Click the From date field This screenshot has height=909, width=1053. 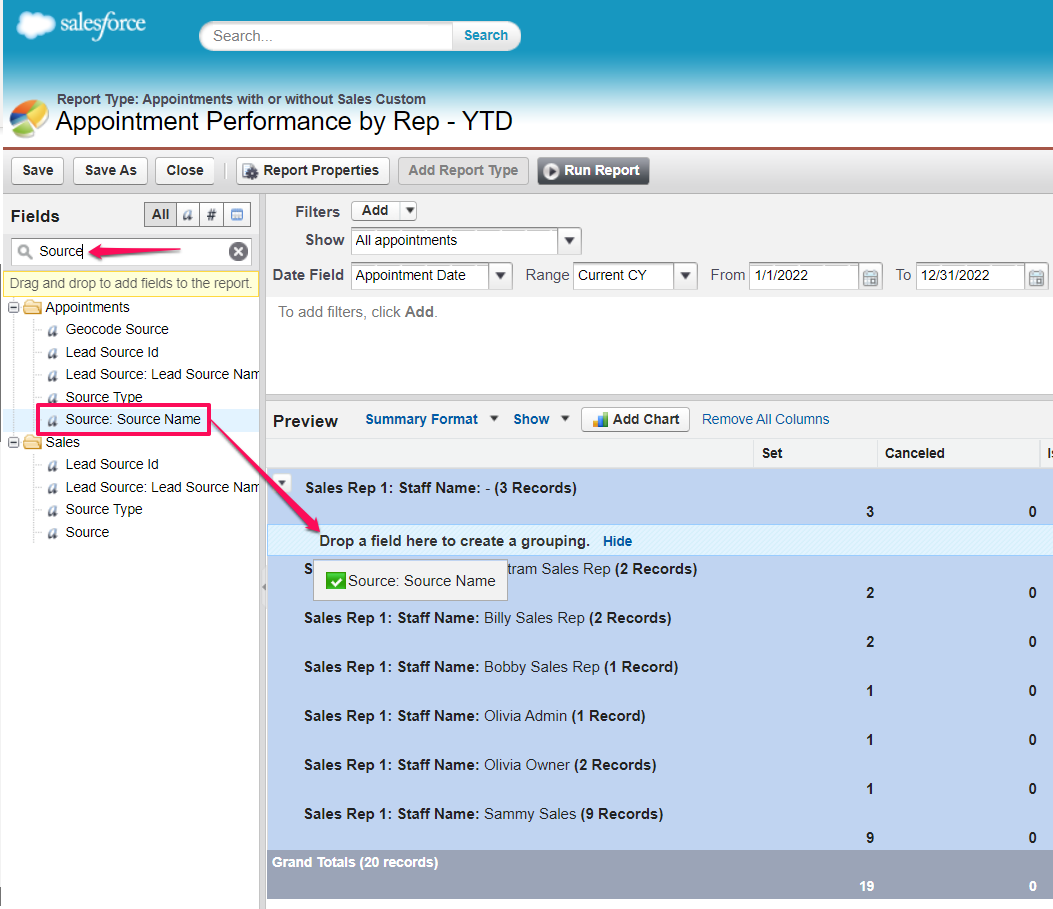(805, 275)
